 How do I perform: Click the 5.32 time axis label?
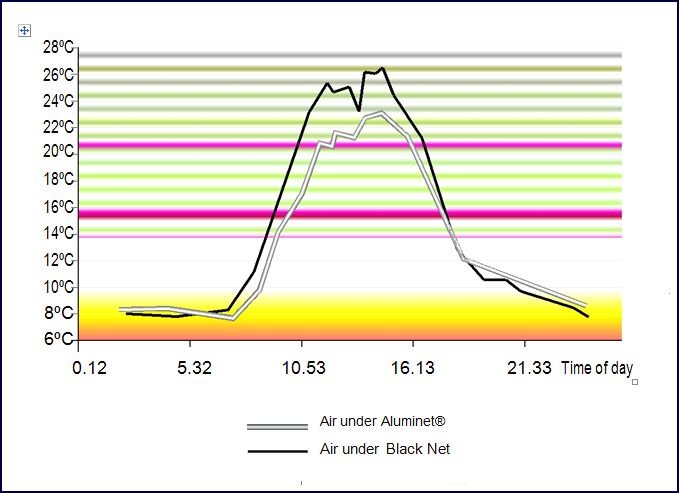[x=195, y=368]
